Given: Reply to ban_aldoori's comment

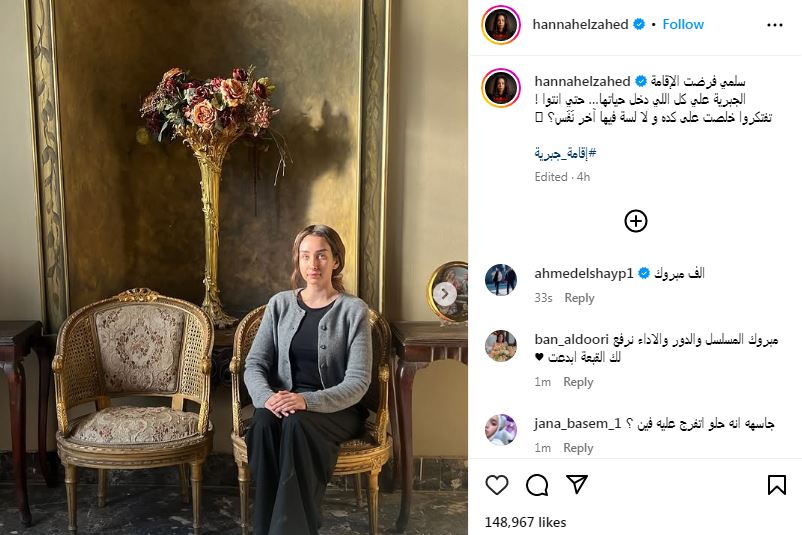Looking at the screenshot, I should coord(578,382).
